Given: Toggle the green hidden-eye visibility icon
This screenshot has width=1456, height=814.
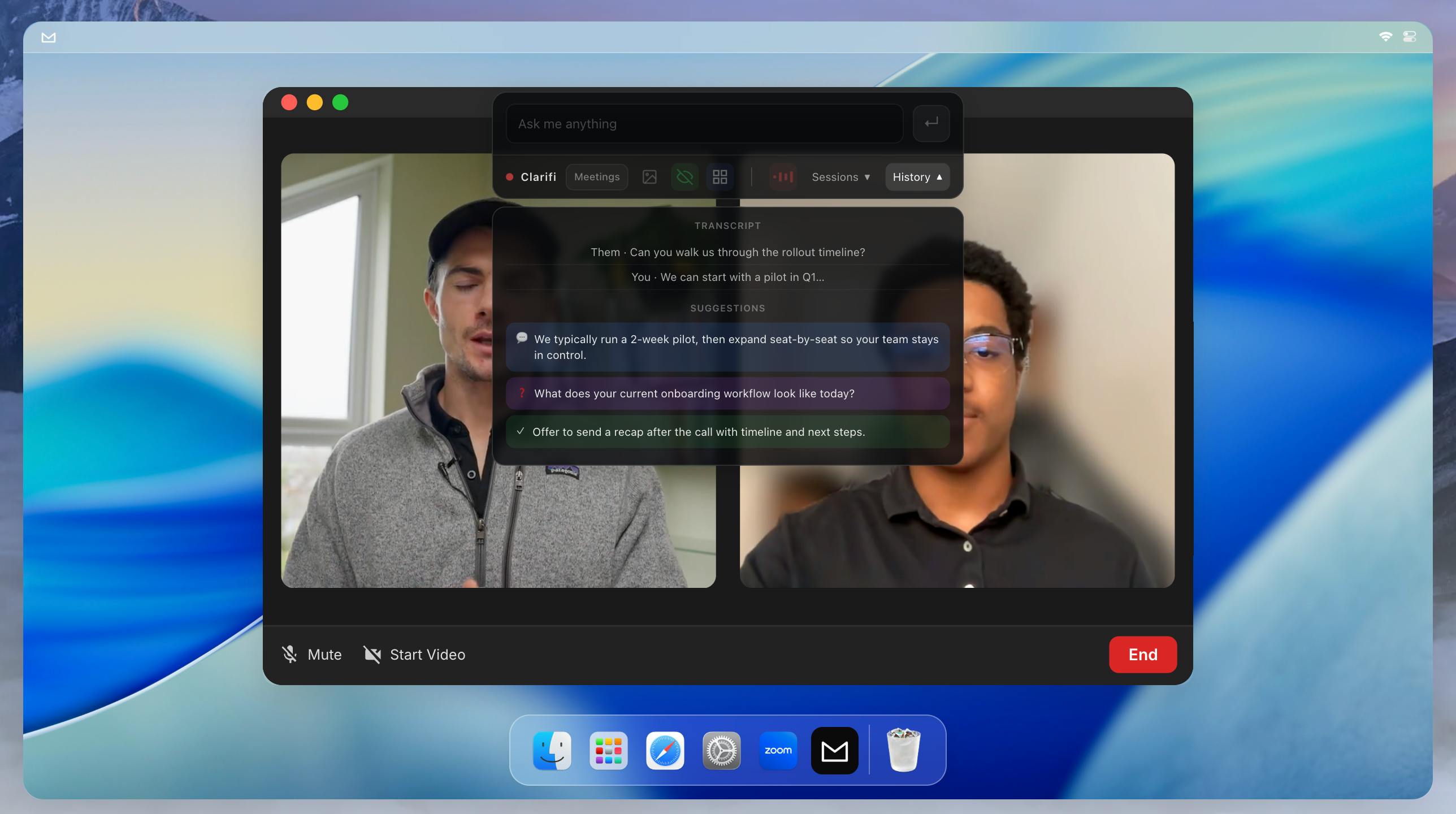Looking at the screenshot, I should 684,177.
